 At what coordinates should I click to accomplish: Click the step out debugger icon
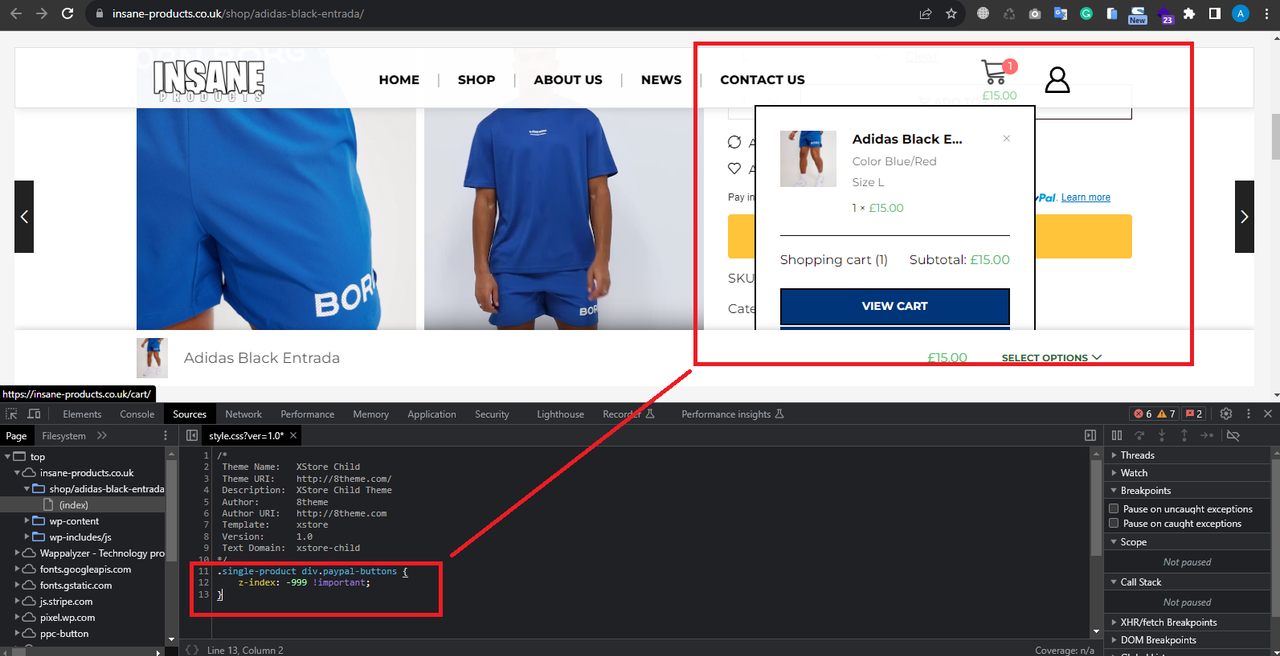tap(1184, 435)
